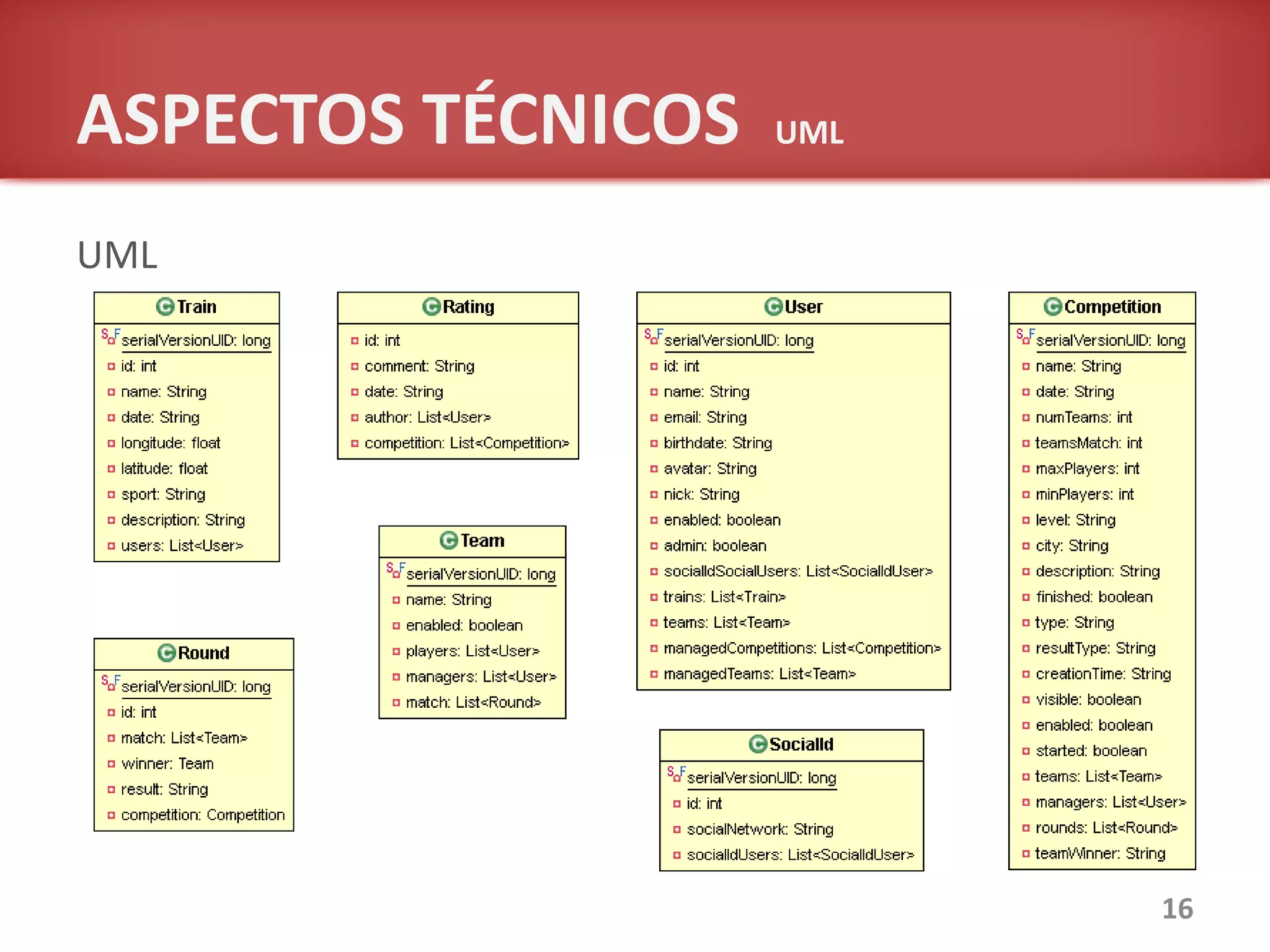Click visible: boolean in Competition
The height and width of the screenshot is (952, 1270).
tap(1088, 700)
